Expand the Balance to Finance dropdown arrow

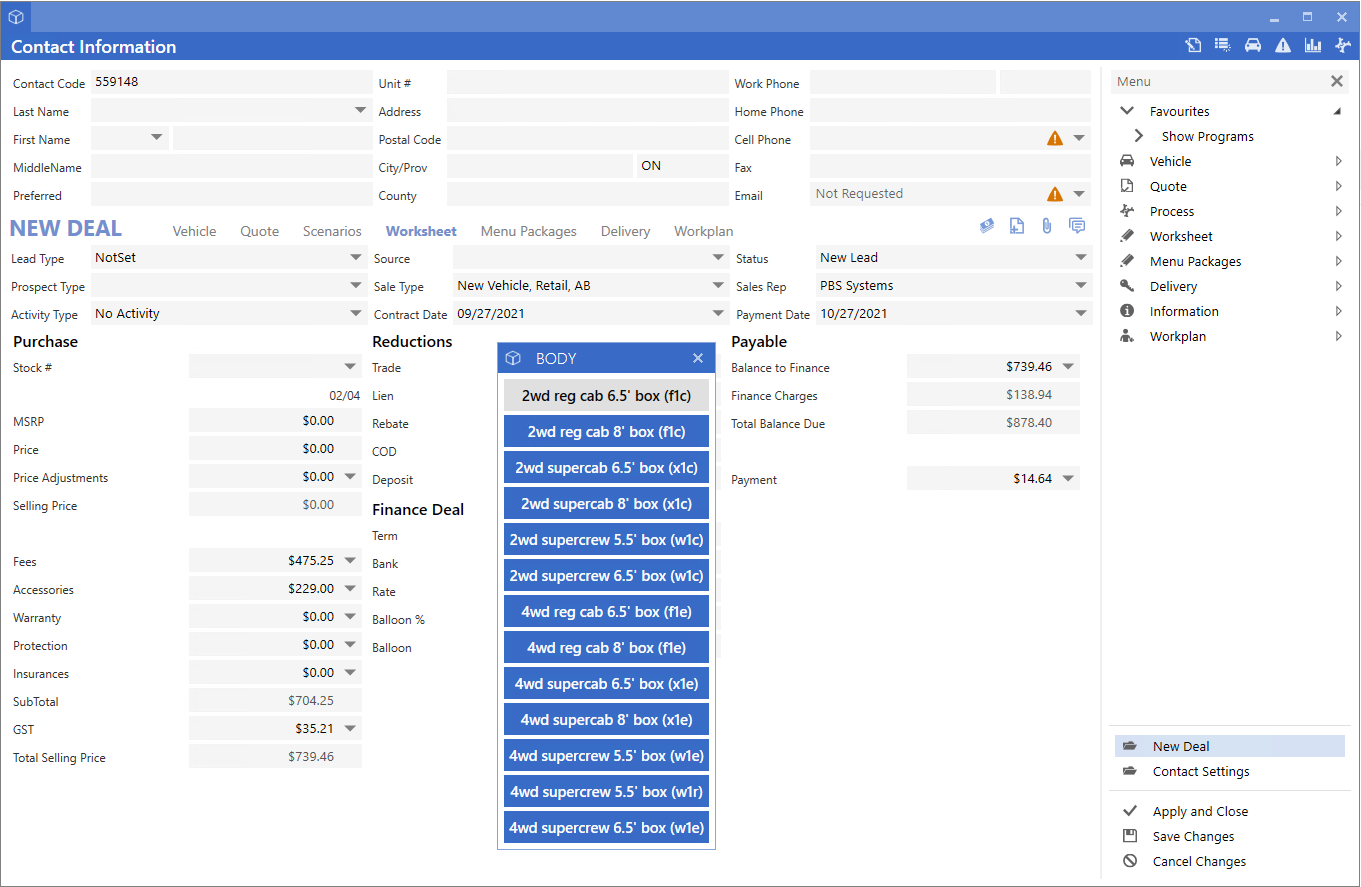(x=1068, y=367)
